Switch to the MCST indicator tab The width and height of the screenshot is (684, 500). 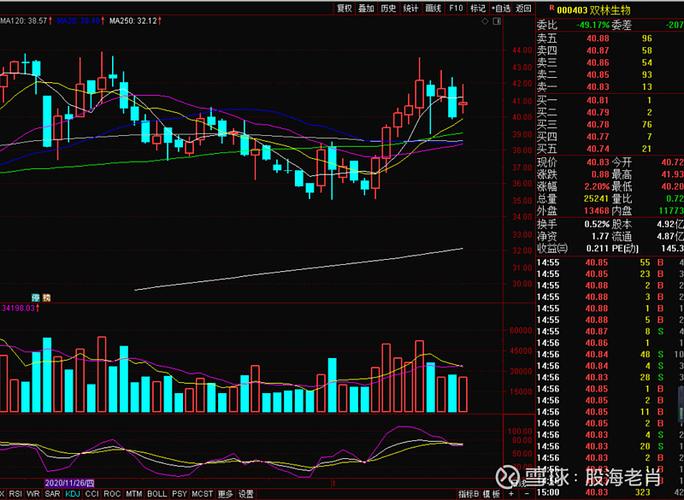tap(202, 494)
